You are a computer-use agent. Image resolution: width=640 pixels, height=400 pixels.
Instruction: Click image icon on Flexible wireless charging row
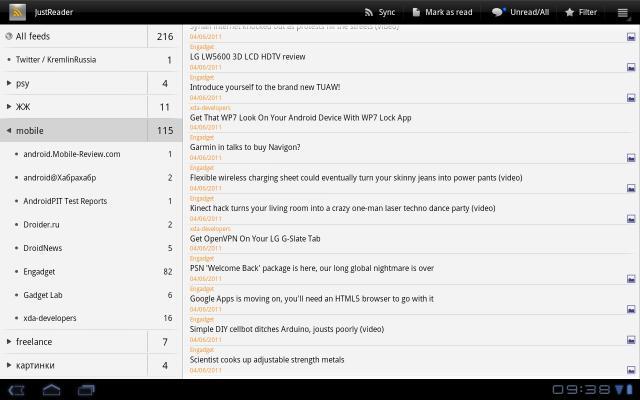[x=631, y=188]
